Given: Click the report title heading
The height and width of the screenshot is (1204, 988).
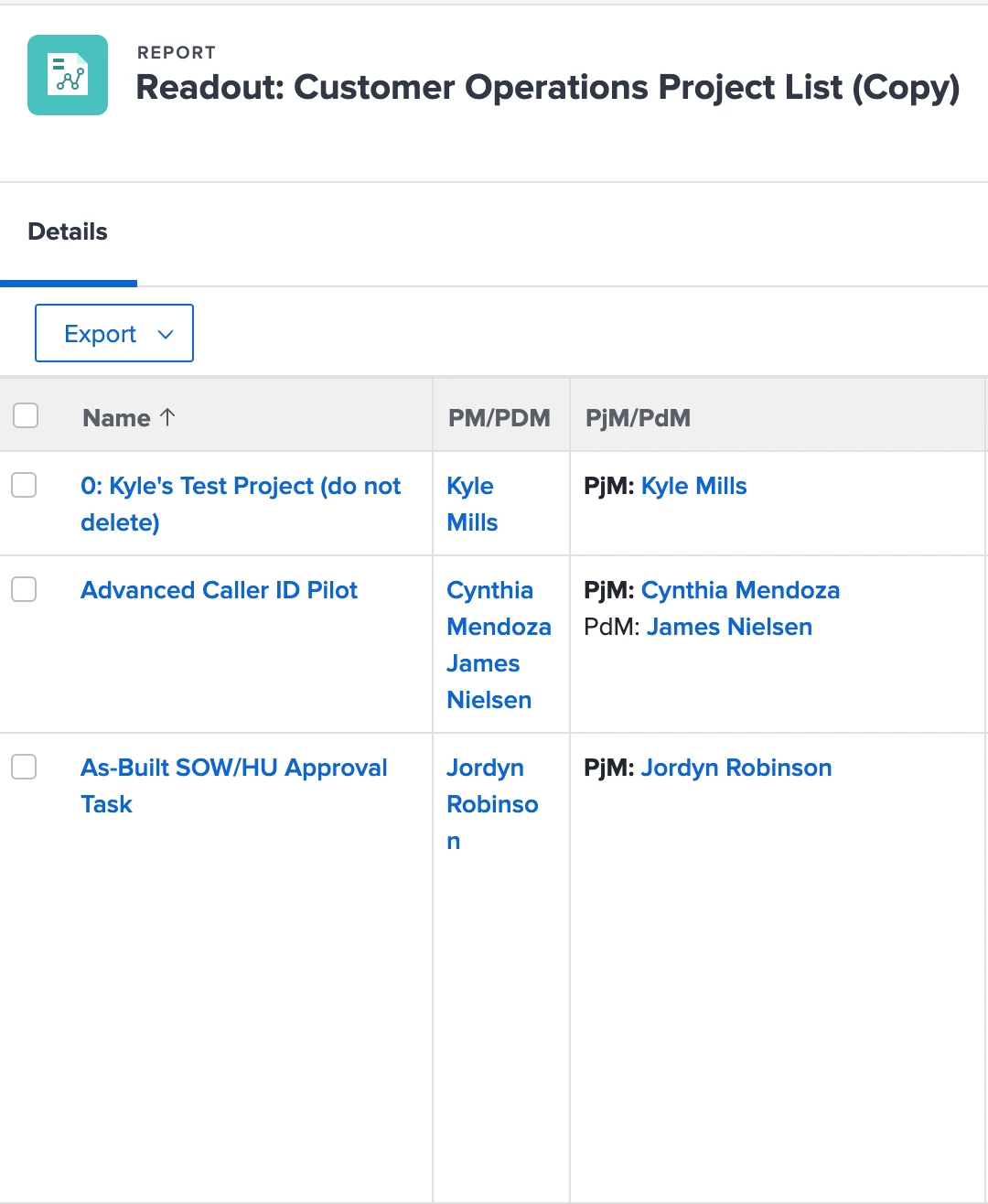Looking at the screenshot, I should [547, 87].
